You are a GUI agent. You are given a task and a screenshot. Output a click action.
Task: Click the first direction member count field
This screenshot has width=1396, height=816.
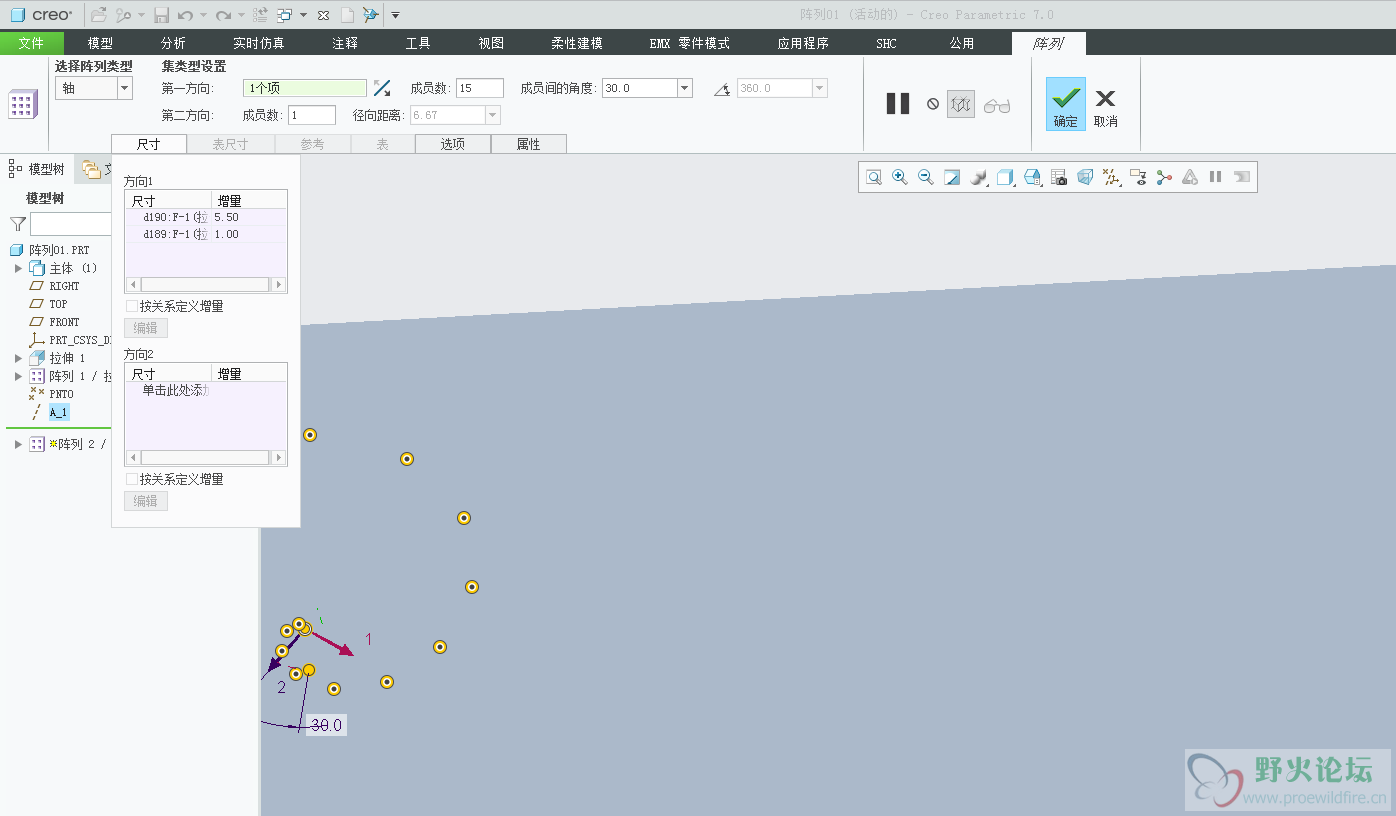[x=480, y=88]
